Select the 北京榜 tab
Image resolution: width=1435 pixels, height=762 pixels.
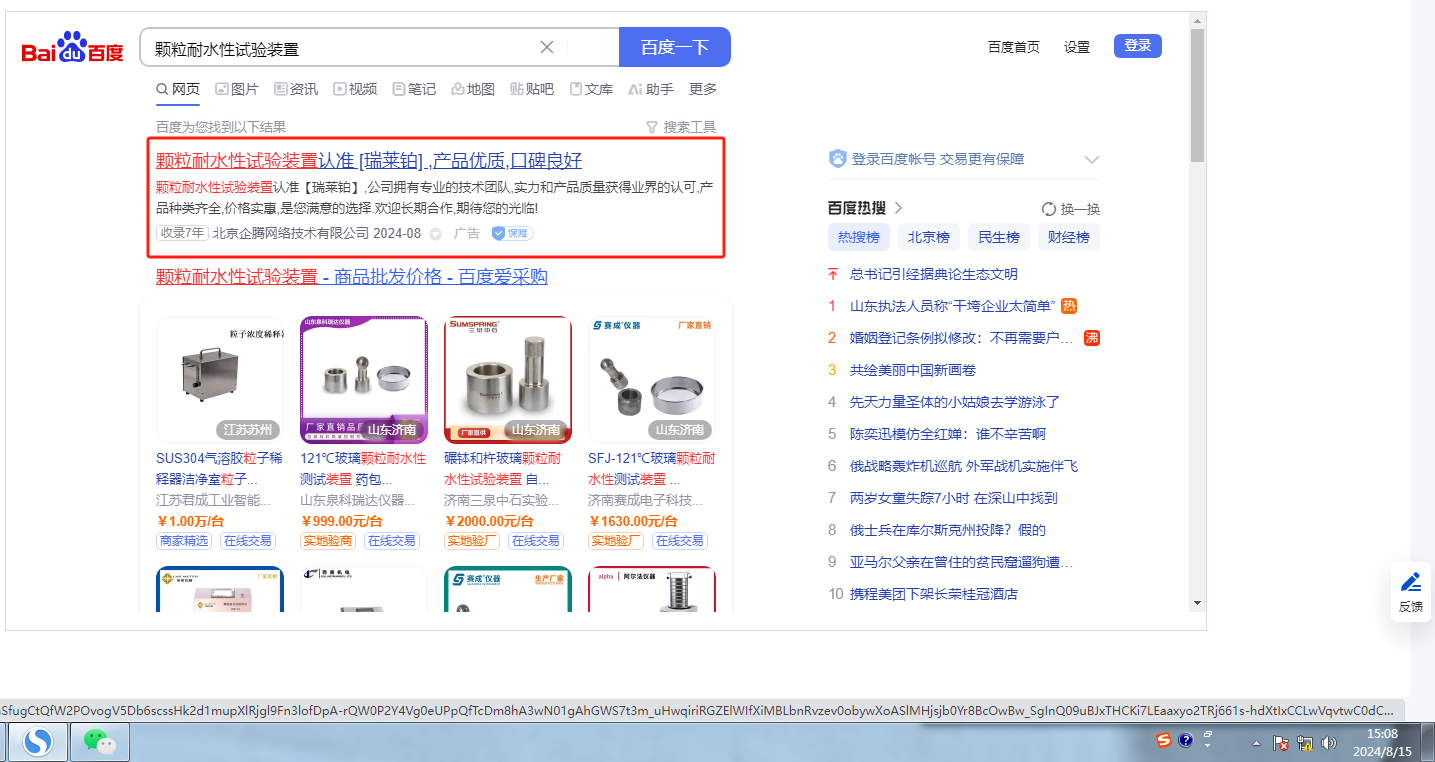tap(929, 237)
